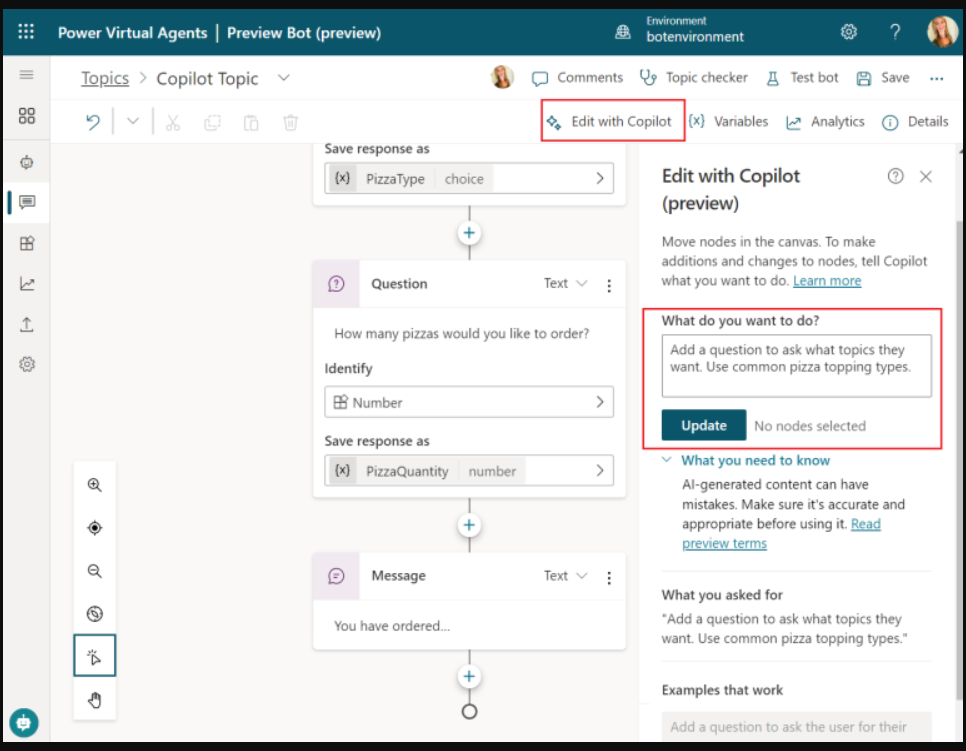Image resolution: width=966 pixels, height=751 pixels.
Task: Expand the undo history dropdown arrow
Action: tap(132, 121)
